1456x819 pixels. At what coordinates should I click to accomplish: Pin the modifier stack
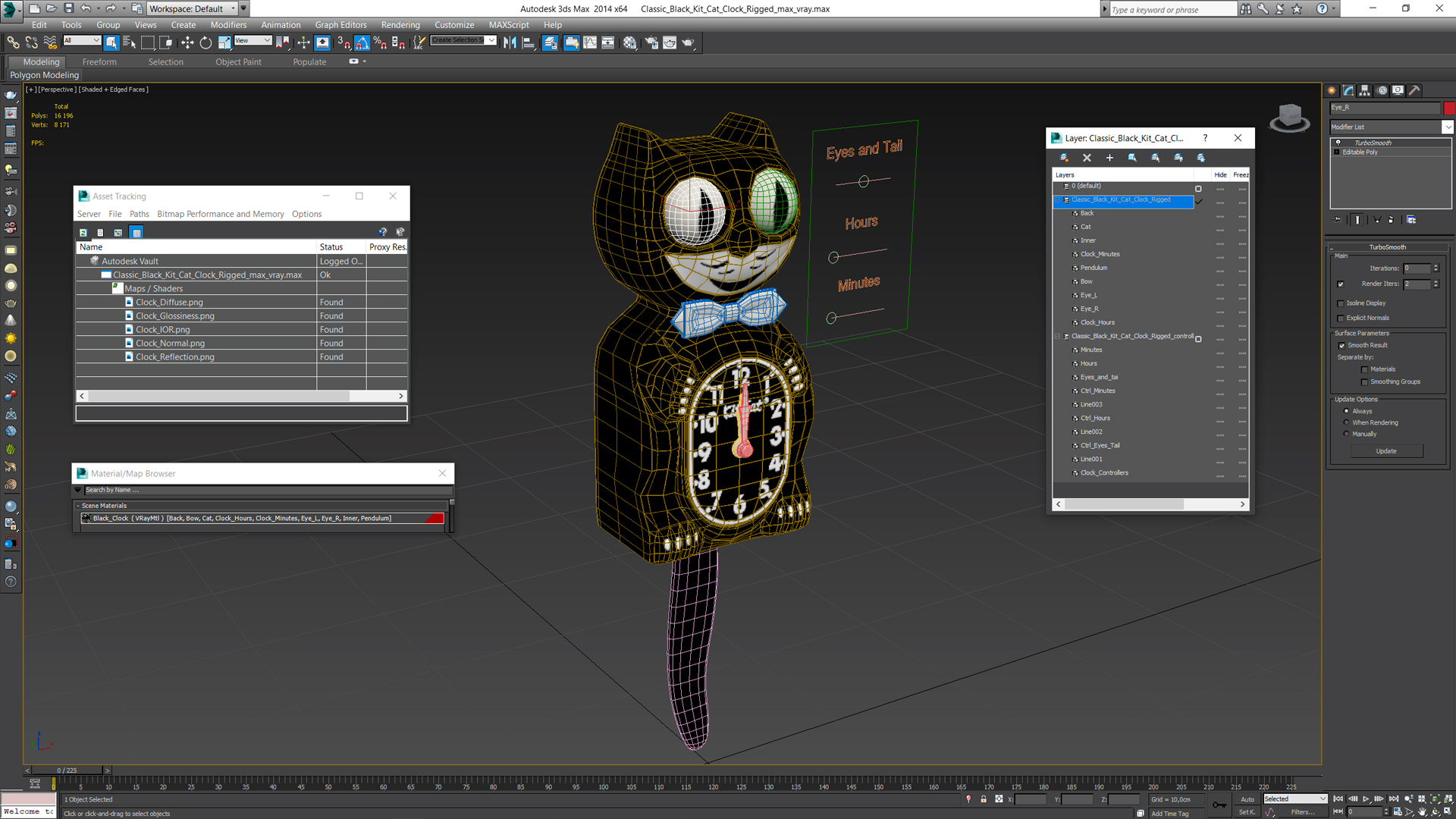[x=1338, y=220]
